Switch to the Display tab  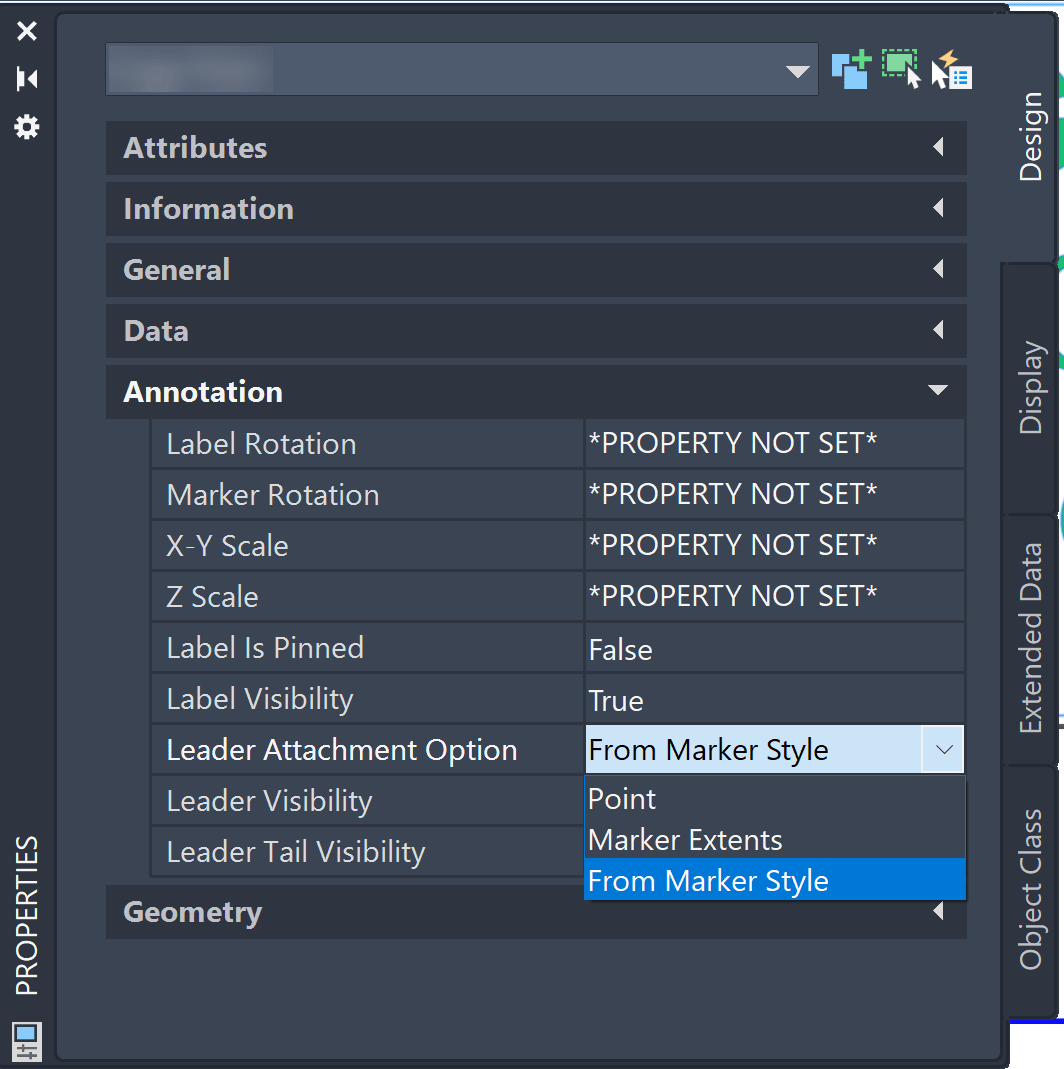point(1031,387)
